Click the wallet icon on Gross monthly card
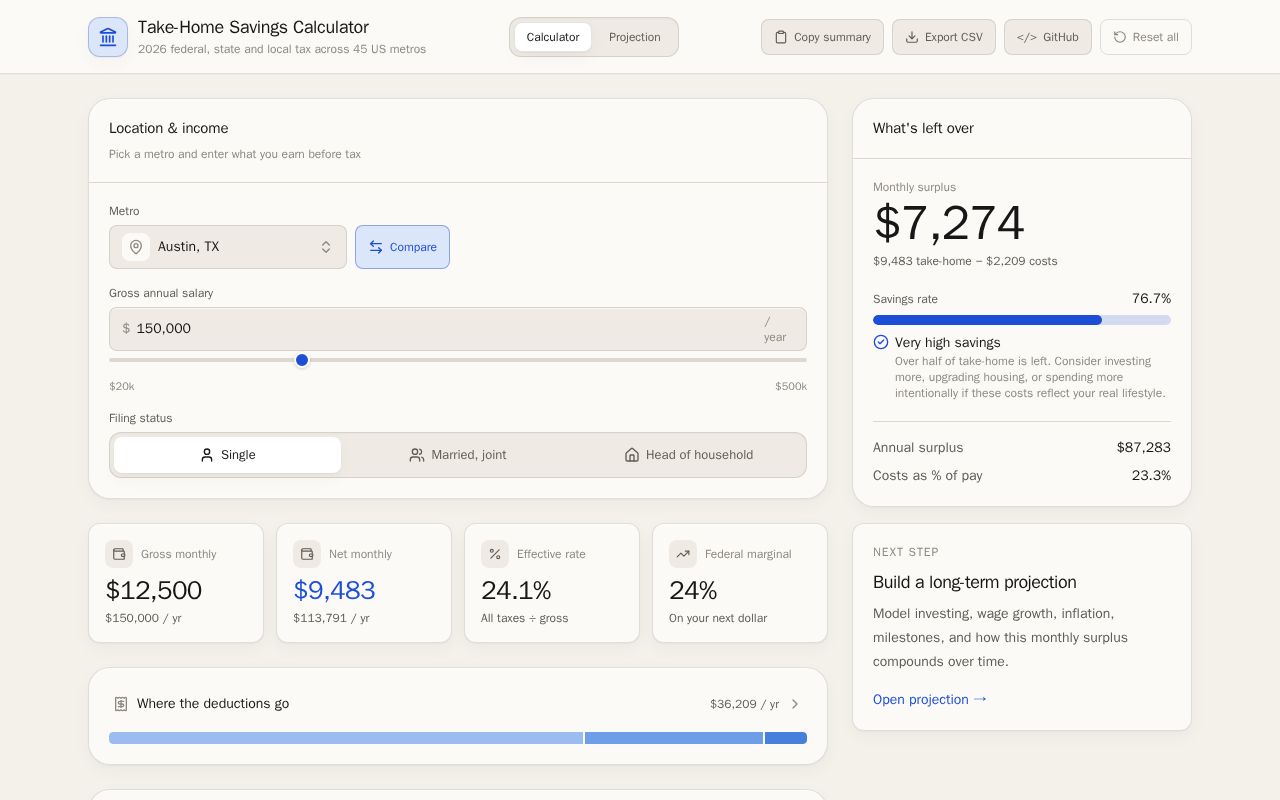The image size is (1280, 800). point(119,554)
